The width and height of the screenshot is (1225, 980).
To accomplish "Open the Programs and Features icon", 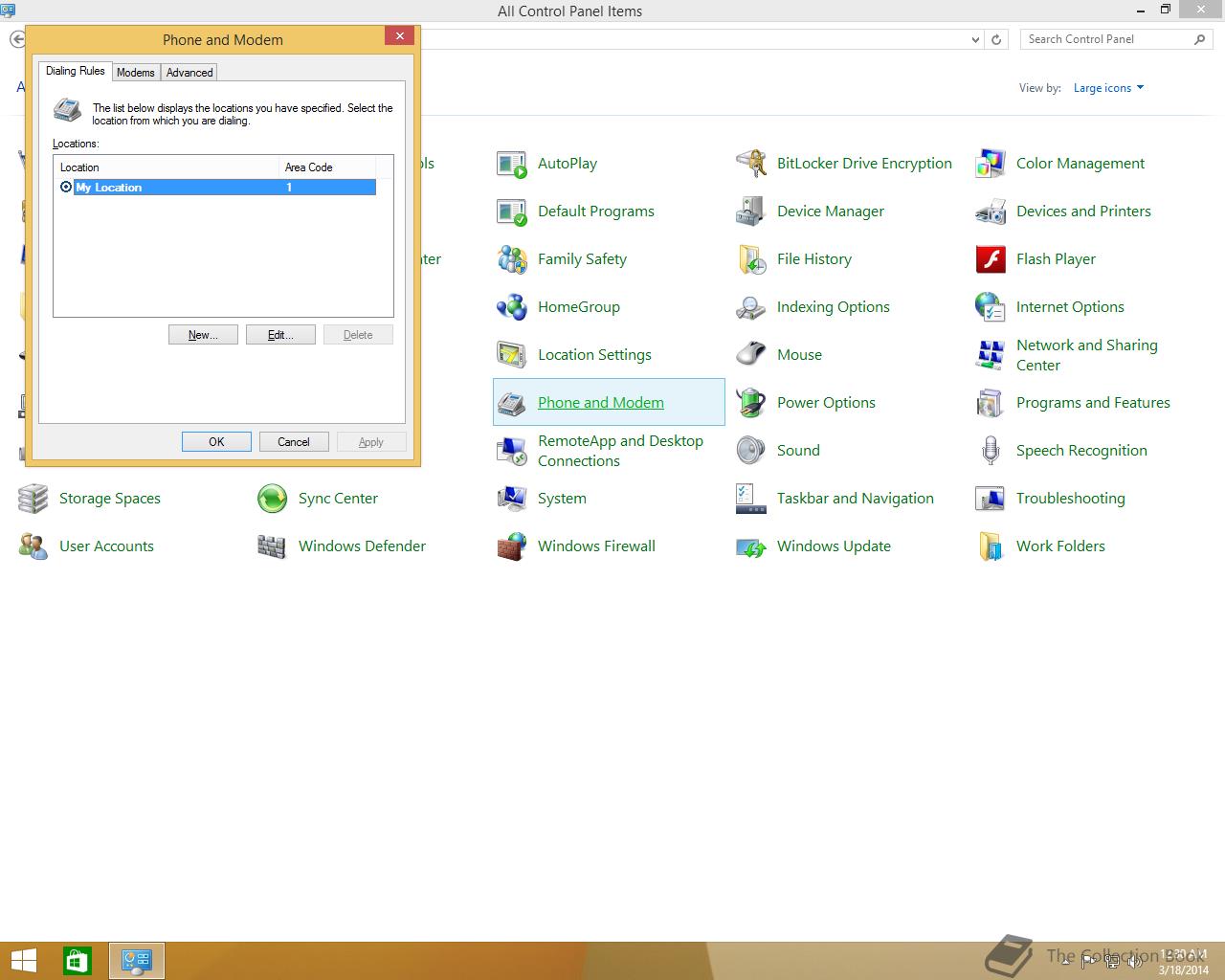I will tap(991, 403).
